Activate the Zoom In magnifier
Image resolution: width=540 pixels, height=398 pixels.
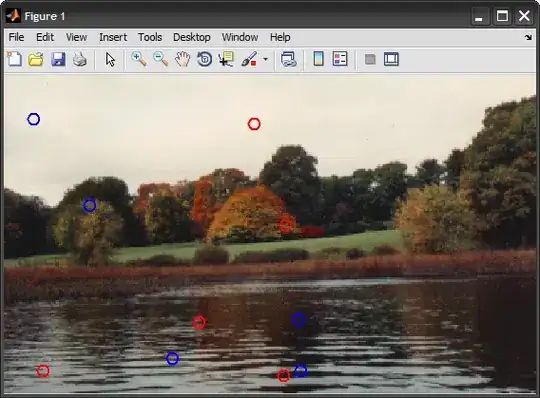(x=139, y=59)
